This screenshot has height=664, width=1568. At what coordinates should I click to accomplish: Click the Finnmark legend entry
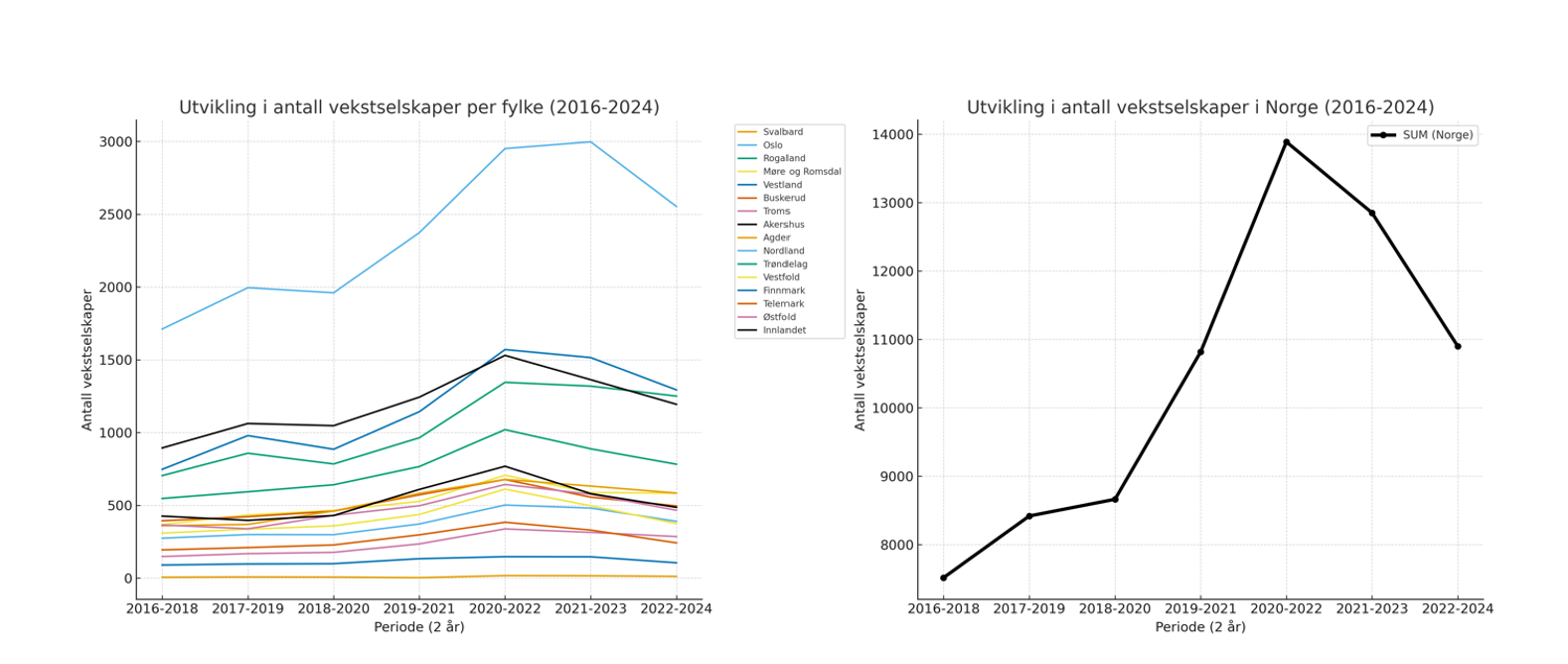click(783, 290)
